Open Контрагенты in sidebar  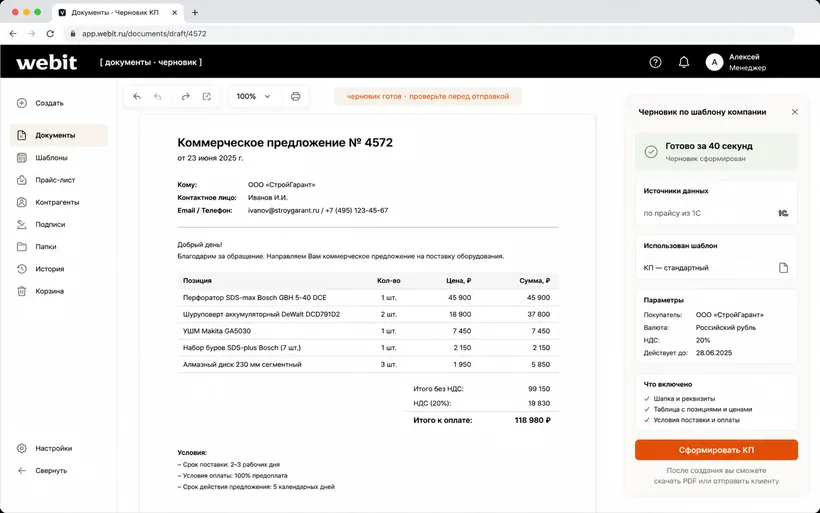point(48,202)
